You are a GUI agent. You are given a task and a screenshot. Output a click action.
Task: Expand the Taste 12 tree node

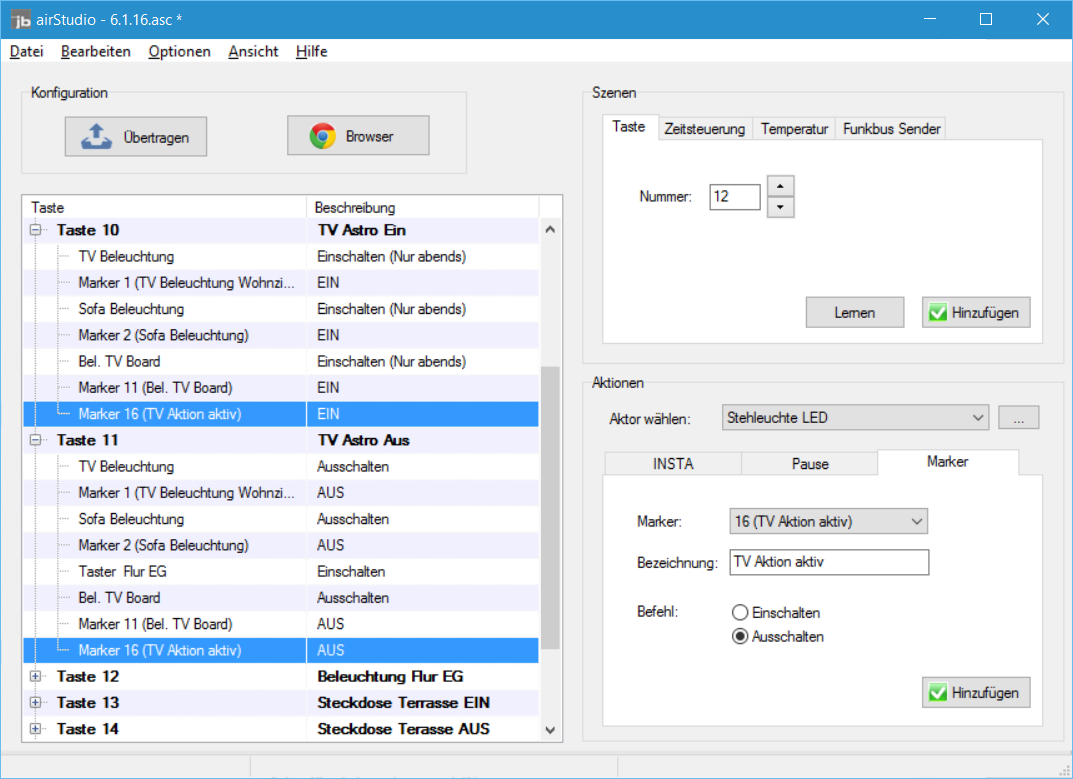[x=36, y=677]
